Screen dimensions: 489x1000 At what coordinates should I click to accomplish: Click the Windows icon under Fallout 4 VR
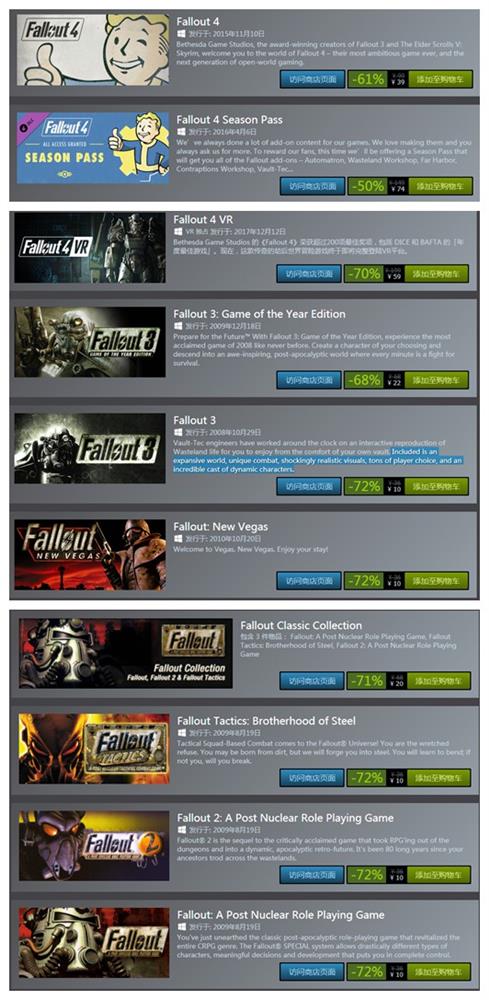[x=178, y=232]
